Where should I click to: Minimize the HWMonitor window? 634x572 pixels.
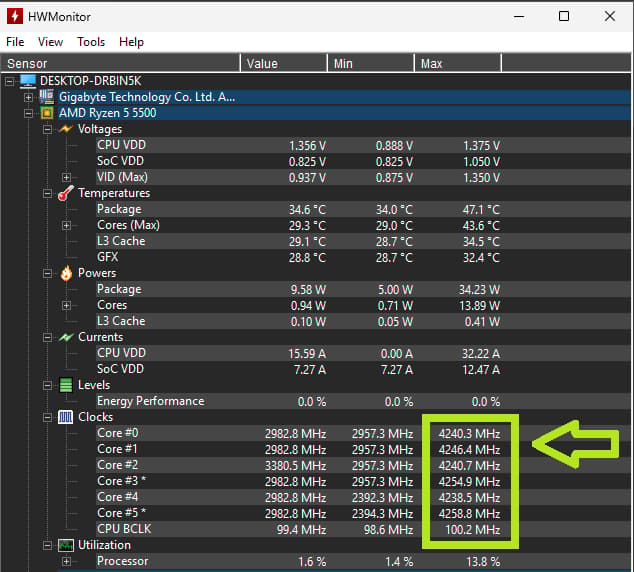(x=519, y=17)
